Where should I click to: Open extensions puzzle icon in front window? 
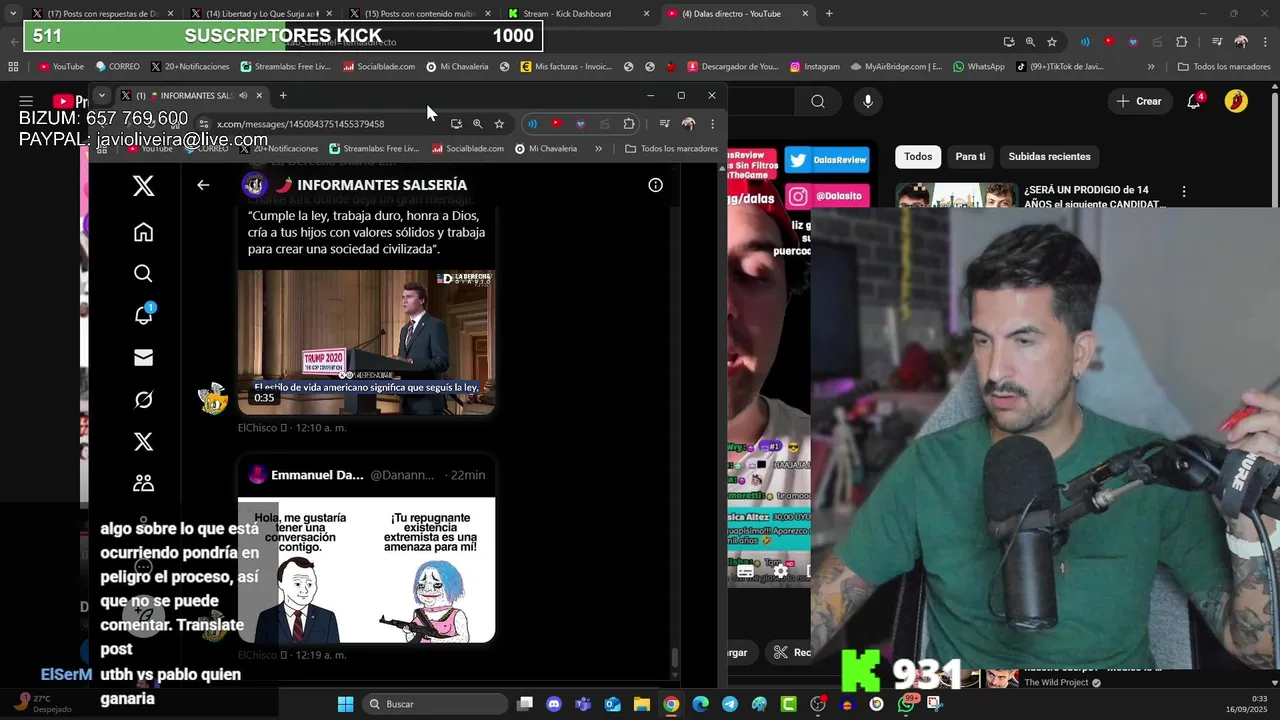629,124
